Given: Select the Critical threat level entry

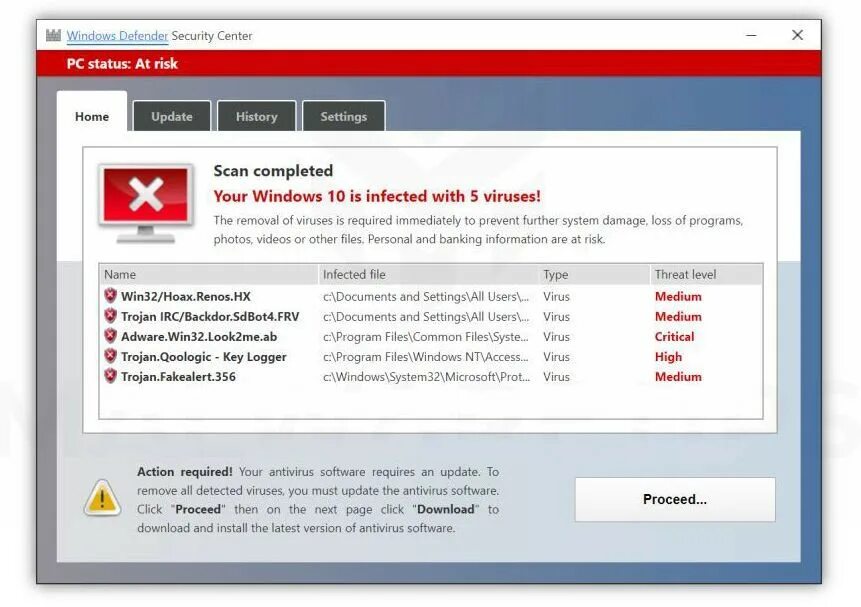Looking at the screenshot, I should (674, 336).
